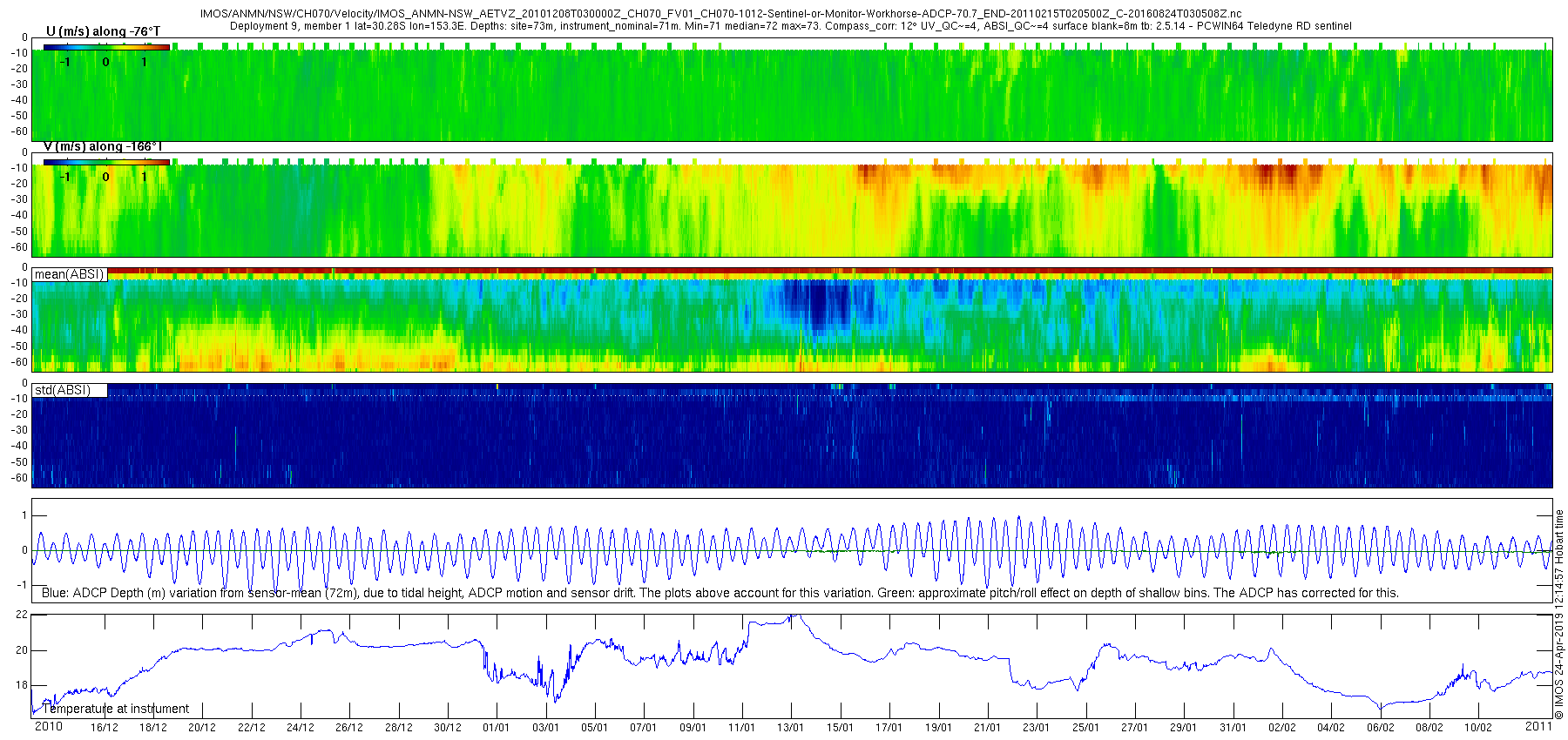Click the '01/01' date tick label
Screen dimensions: 1568x740
(x=497, y=728)
